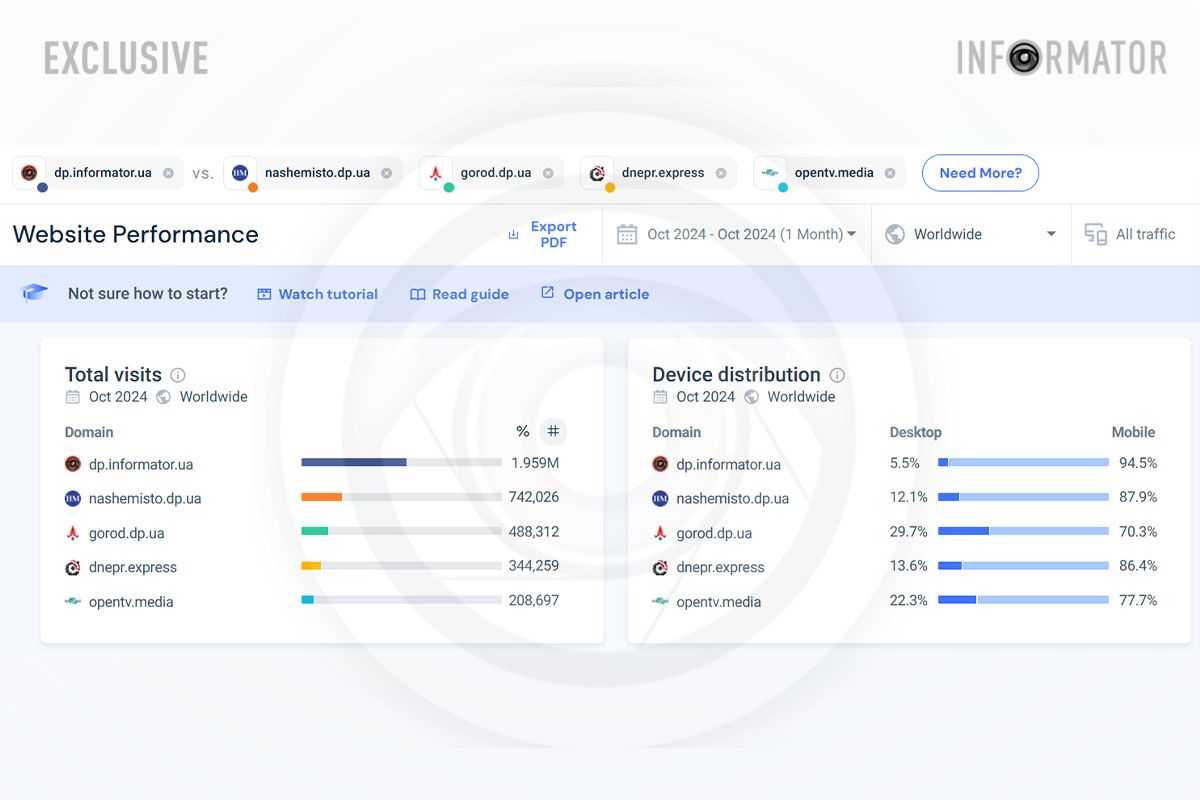The image size is (1200, 800).
Task: Click the Need More? button
Action: click(x=979, y=173)
